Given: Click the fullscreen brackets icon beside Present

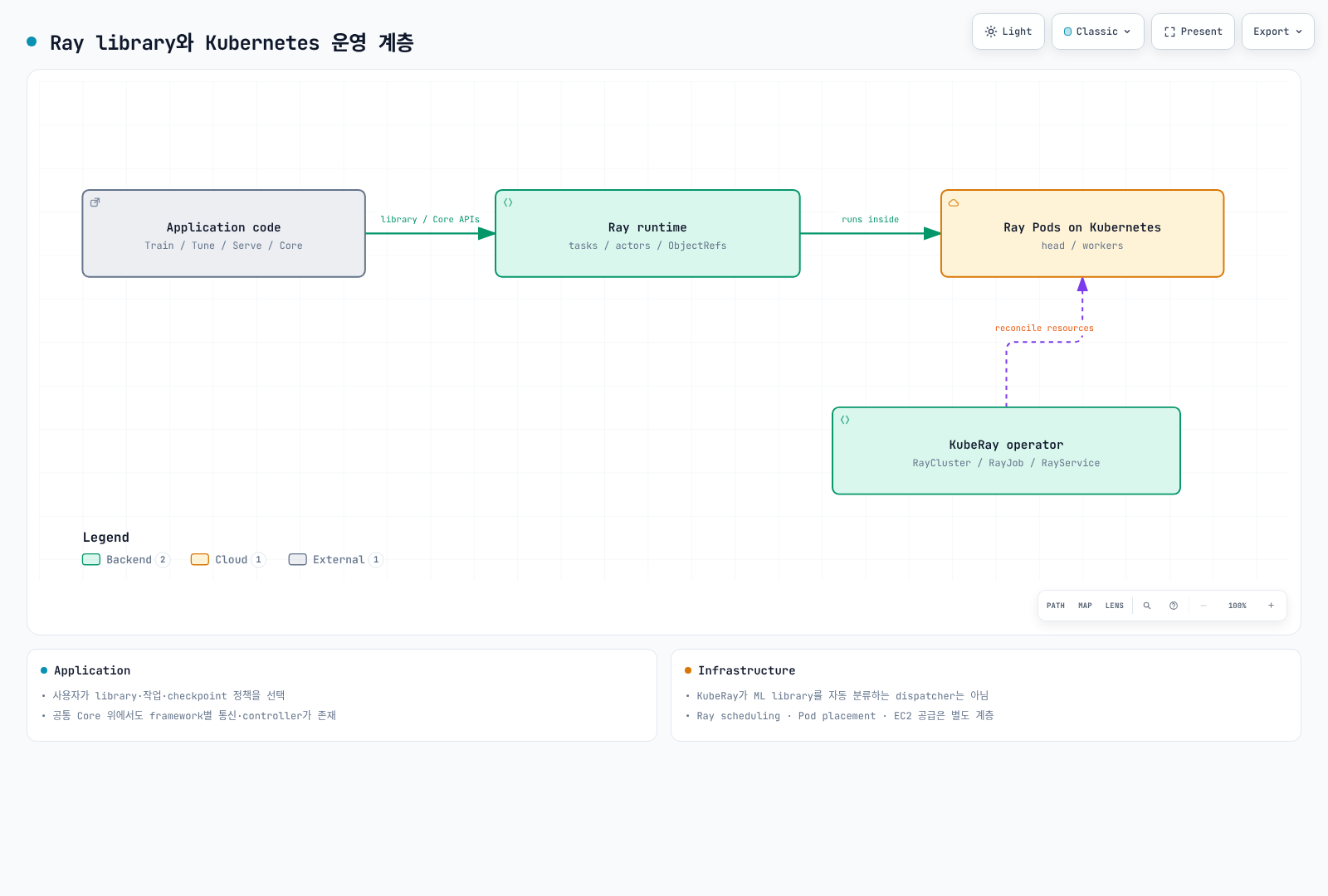Looking at the screenshot, I should click(x=1169, y=32).
